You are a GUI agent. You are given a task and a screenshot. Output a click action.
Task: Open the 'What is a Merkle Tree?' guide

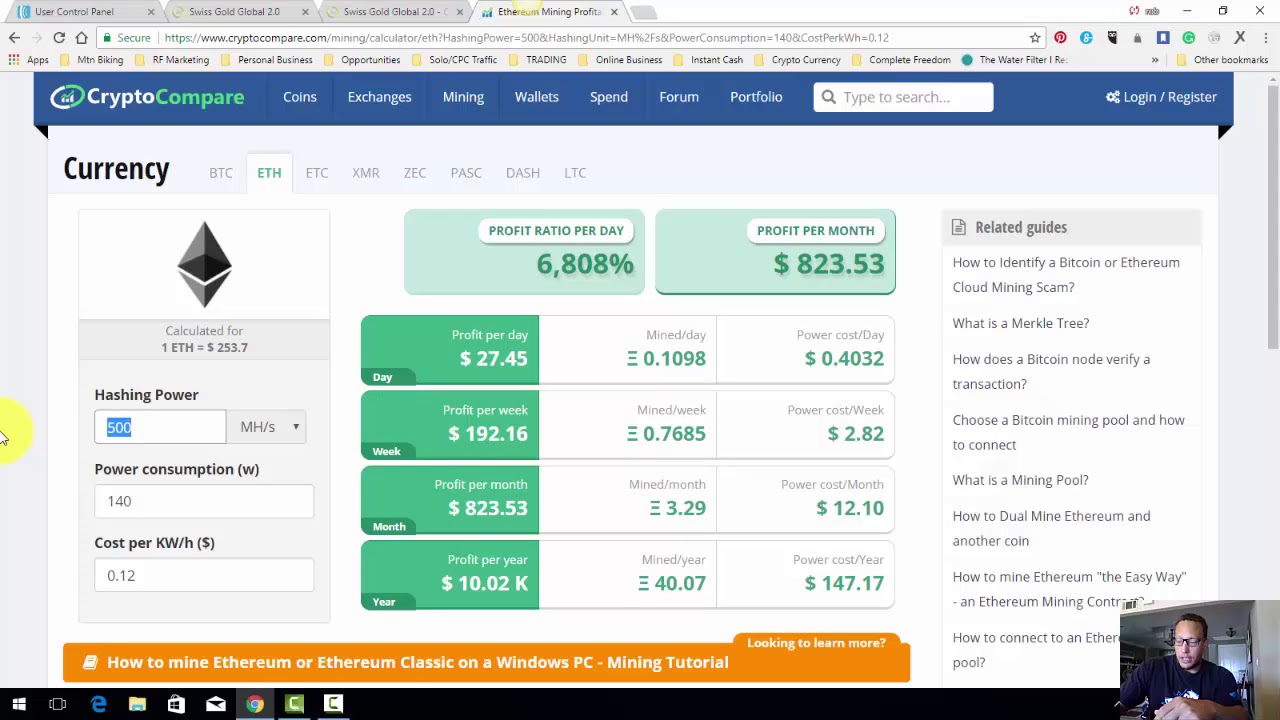click(x=1021, y=323)
